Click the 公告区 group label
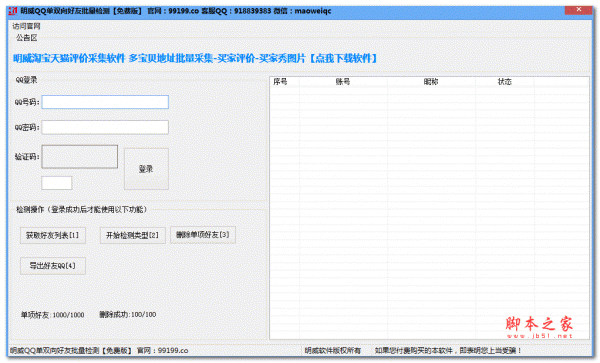600x363 pixels. [27, 37]
